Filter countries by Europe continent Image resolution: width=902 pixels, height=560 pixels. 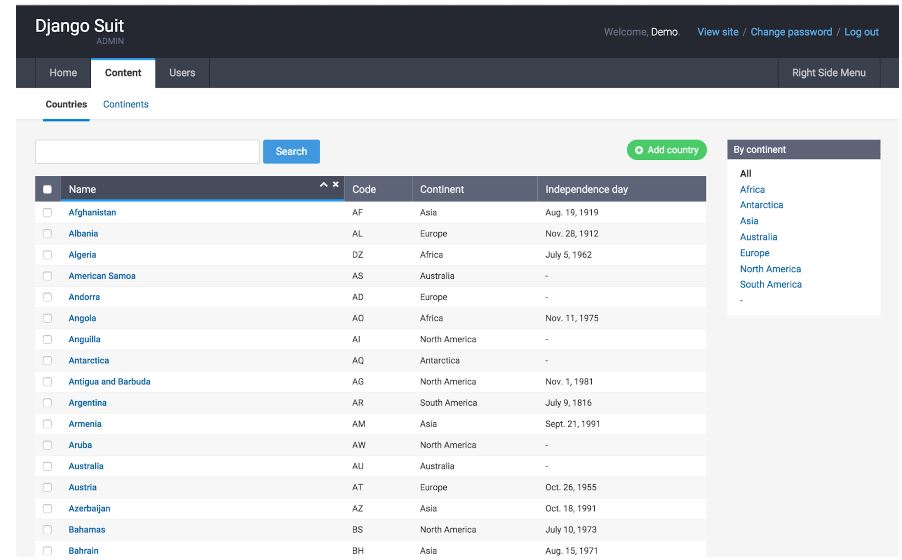tap(755, 253)
